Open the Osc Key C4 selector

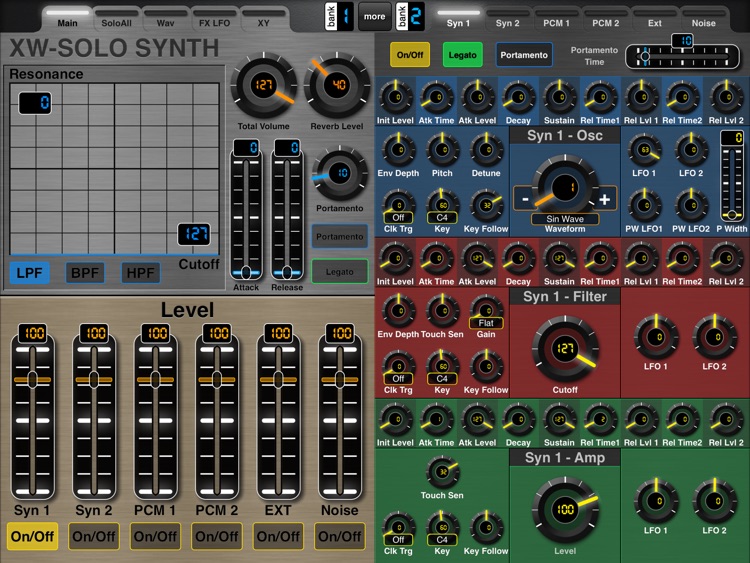[x=442, y=218]
